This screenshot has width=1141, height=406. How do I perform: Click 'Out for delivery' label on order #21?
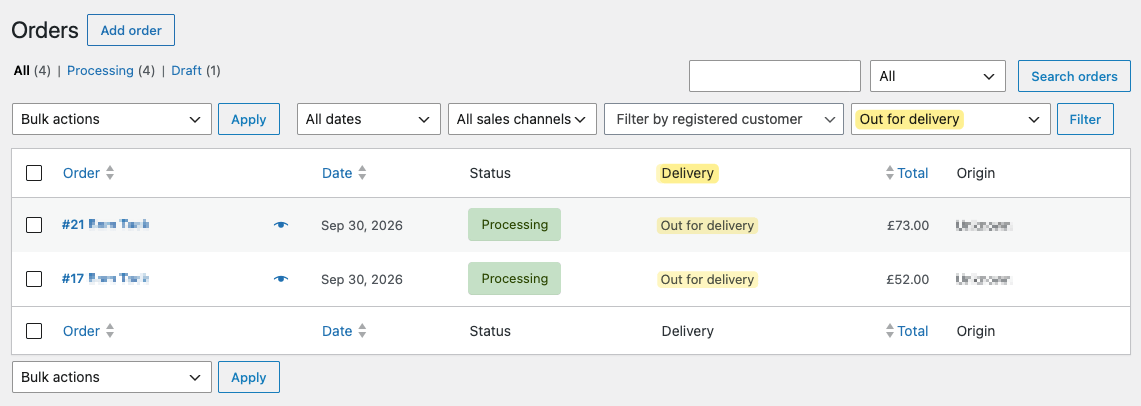707,226
